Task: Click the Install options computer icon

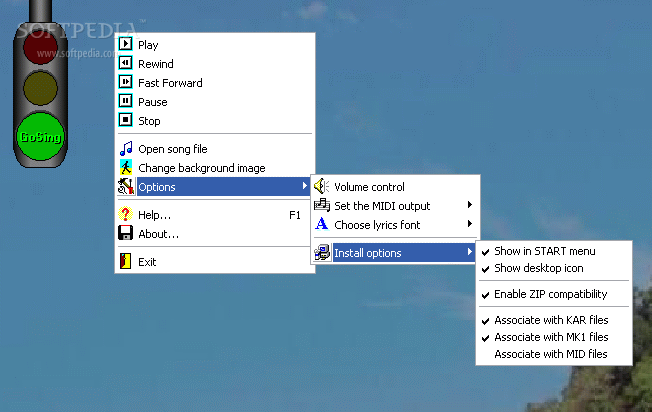Action: 322,252
